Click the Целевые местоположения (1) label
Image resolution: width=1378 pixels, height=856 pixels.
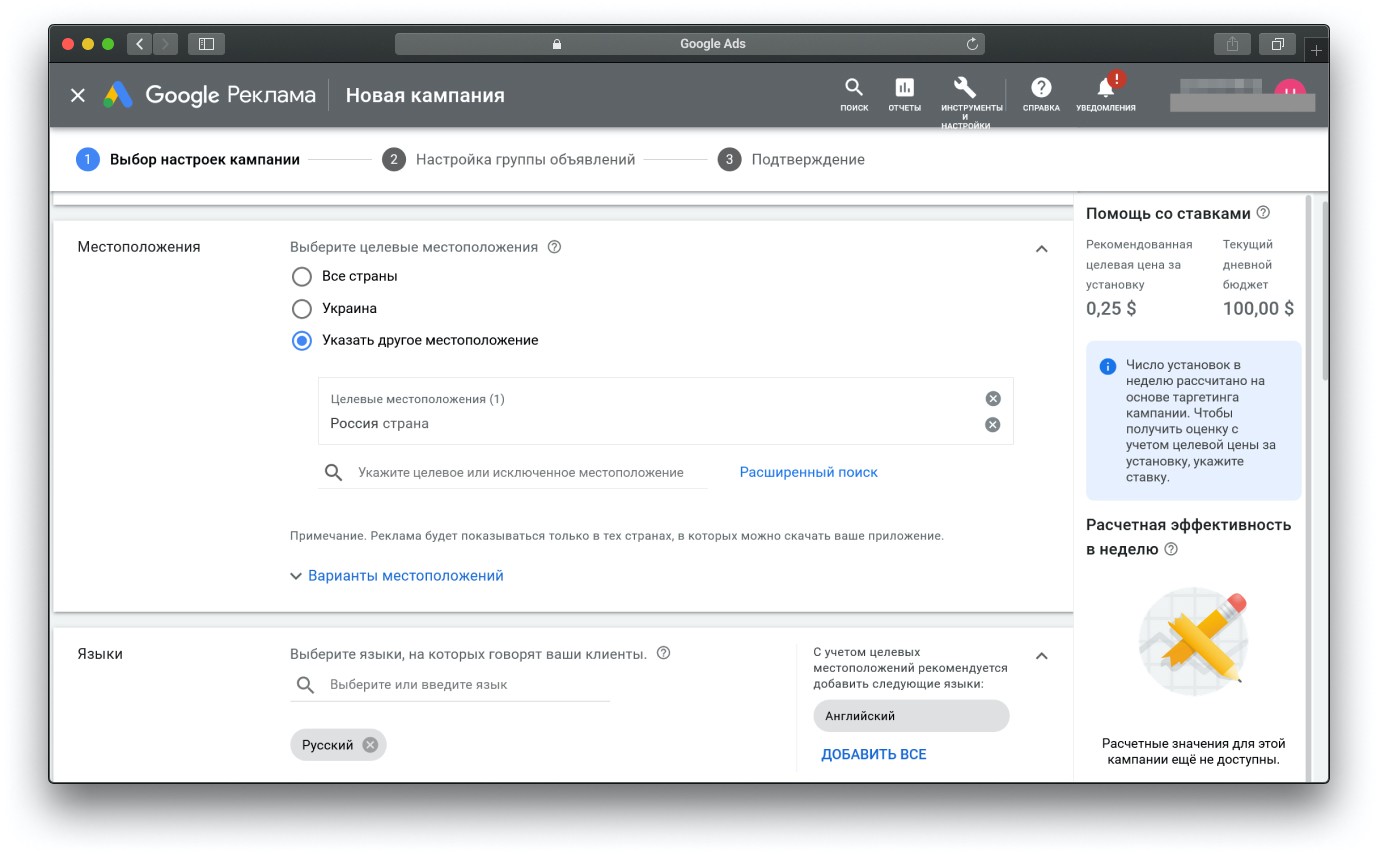click(417, 399)
